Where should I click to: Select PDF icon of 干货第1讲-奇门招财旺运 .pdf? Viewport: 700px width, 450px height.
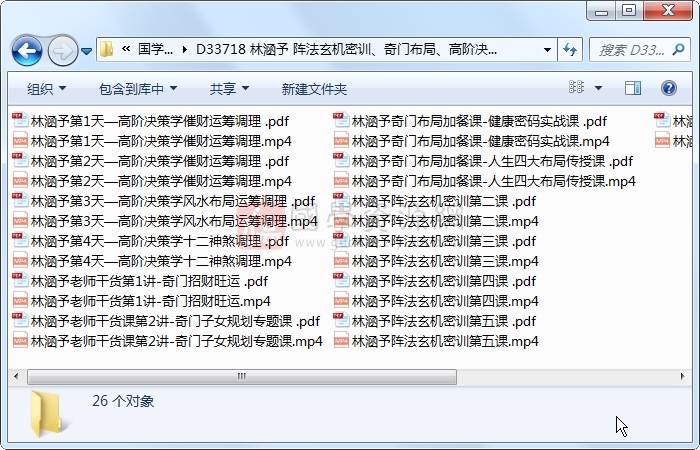[x=21, y=281]
